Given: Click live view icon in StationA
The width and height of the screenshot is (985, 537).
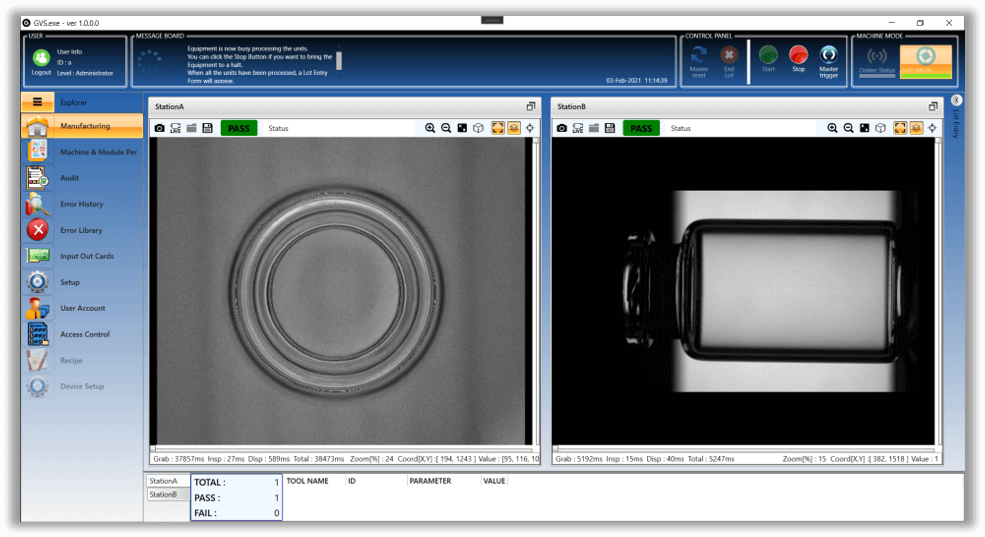Looking at the screenshot, I should pos(175,128).
